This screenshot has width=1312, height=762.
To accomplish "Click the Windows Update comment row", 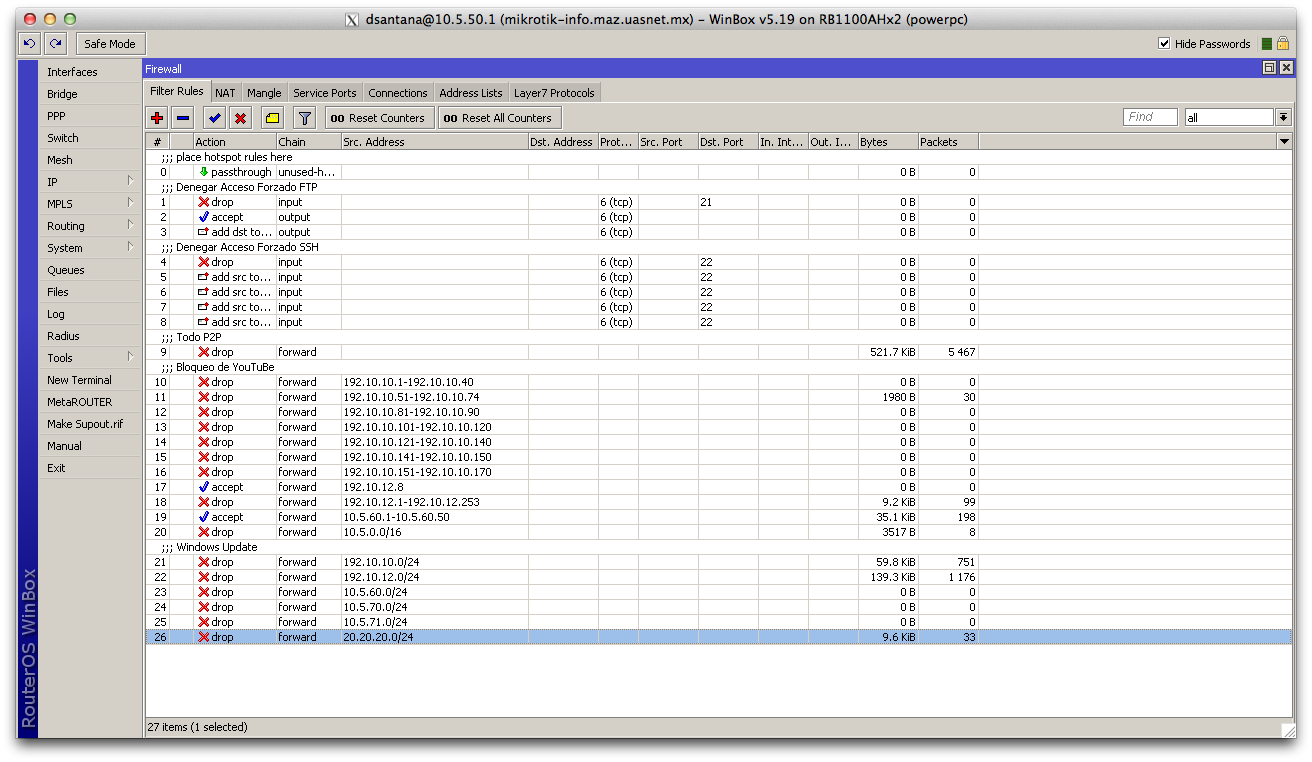I will coord(718,547).
